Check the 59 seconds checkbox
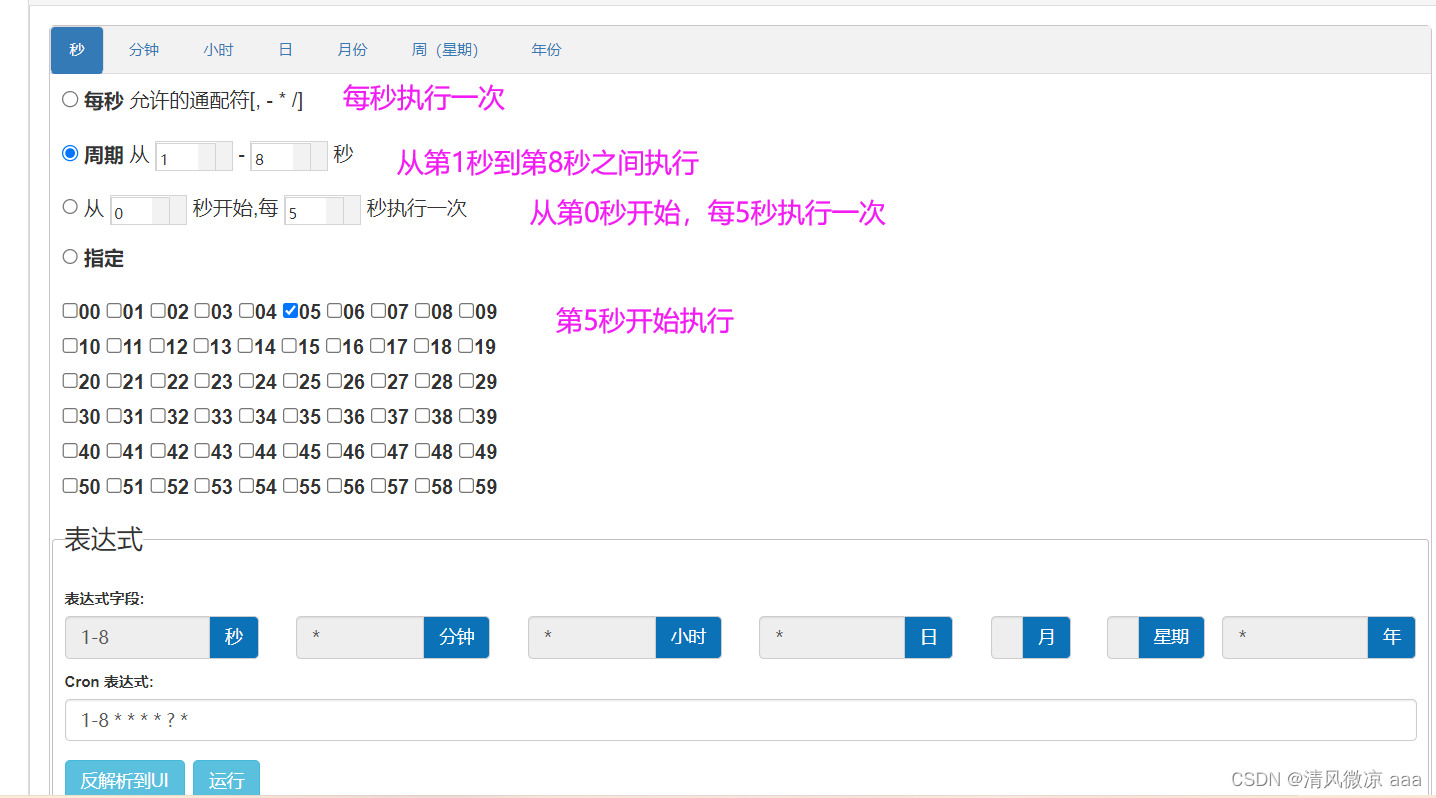 click(466, 486)
